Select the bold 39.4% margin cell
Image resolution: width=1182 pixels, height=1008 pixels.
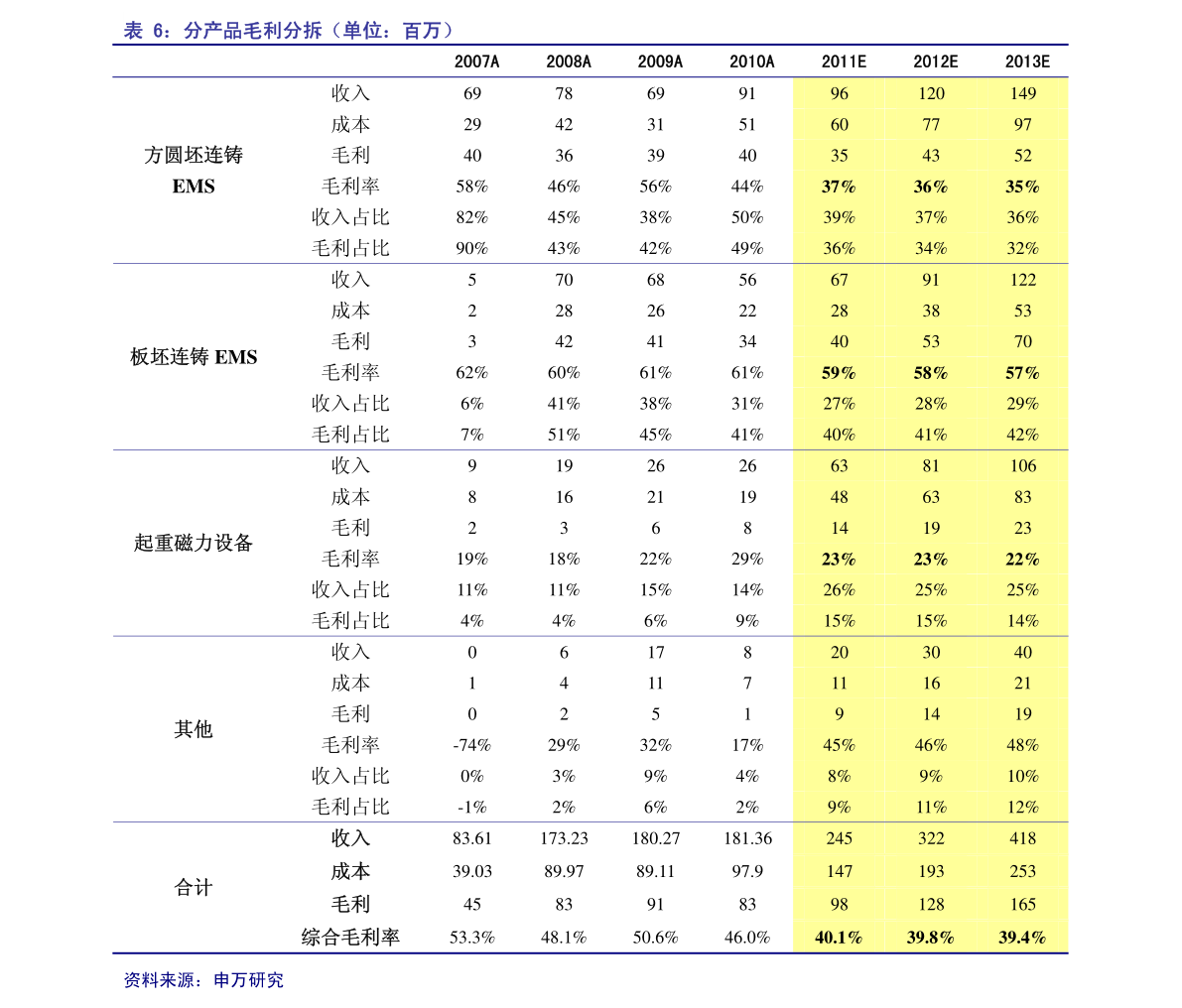(x=1022, y=938)
